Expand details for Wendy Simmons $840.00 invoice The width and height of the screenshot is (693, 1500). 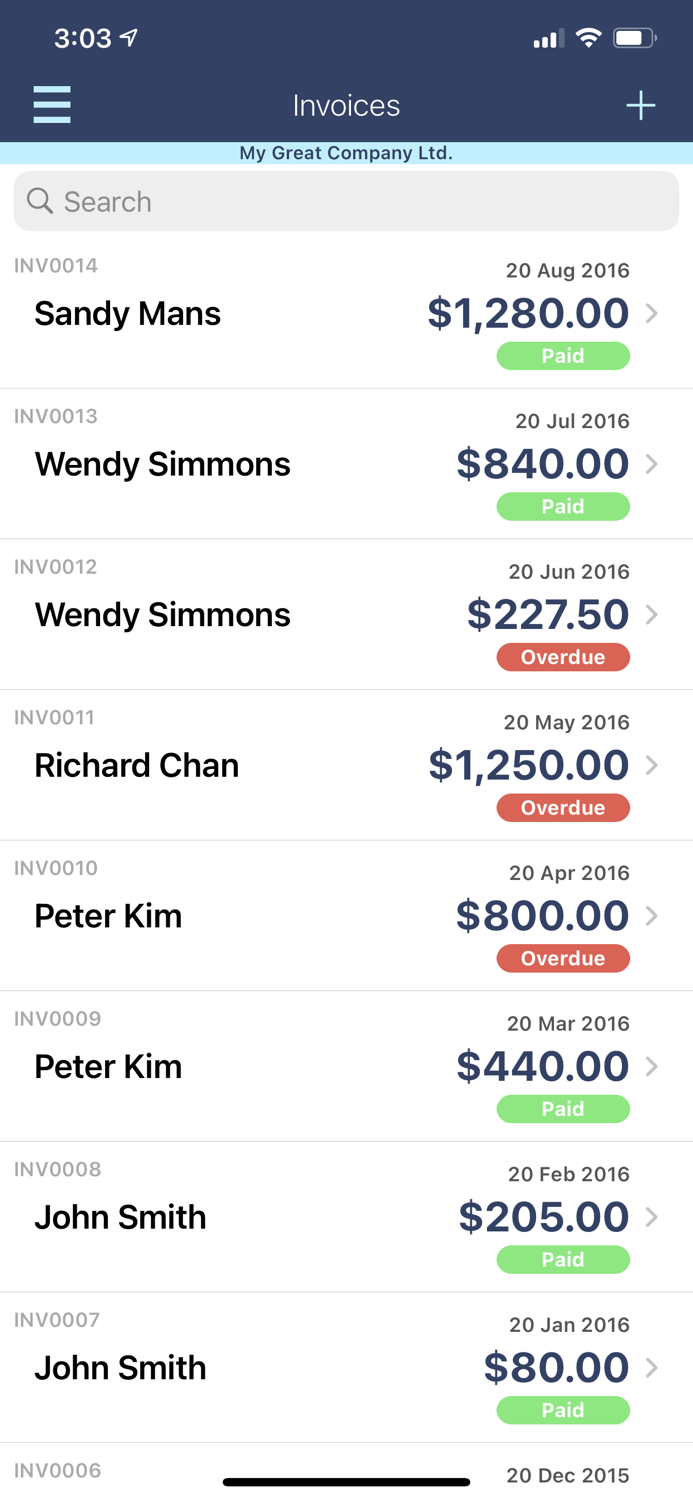point(654,464)
